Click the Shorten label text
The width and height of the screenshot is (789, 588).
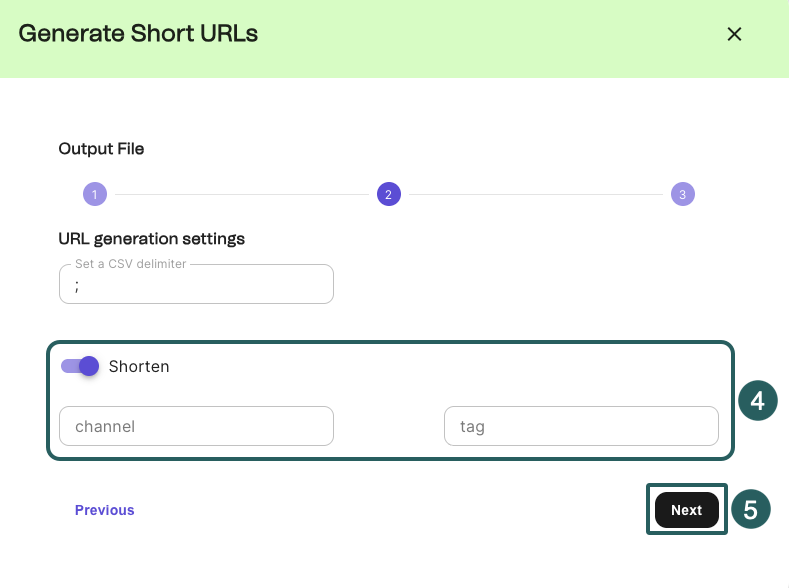[139, 366]
